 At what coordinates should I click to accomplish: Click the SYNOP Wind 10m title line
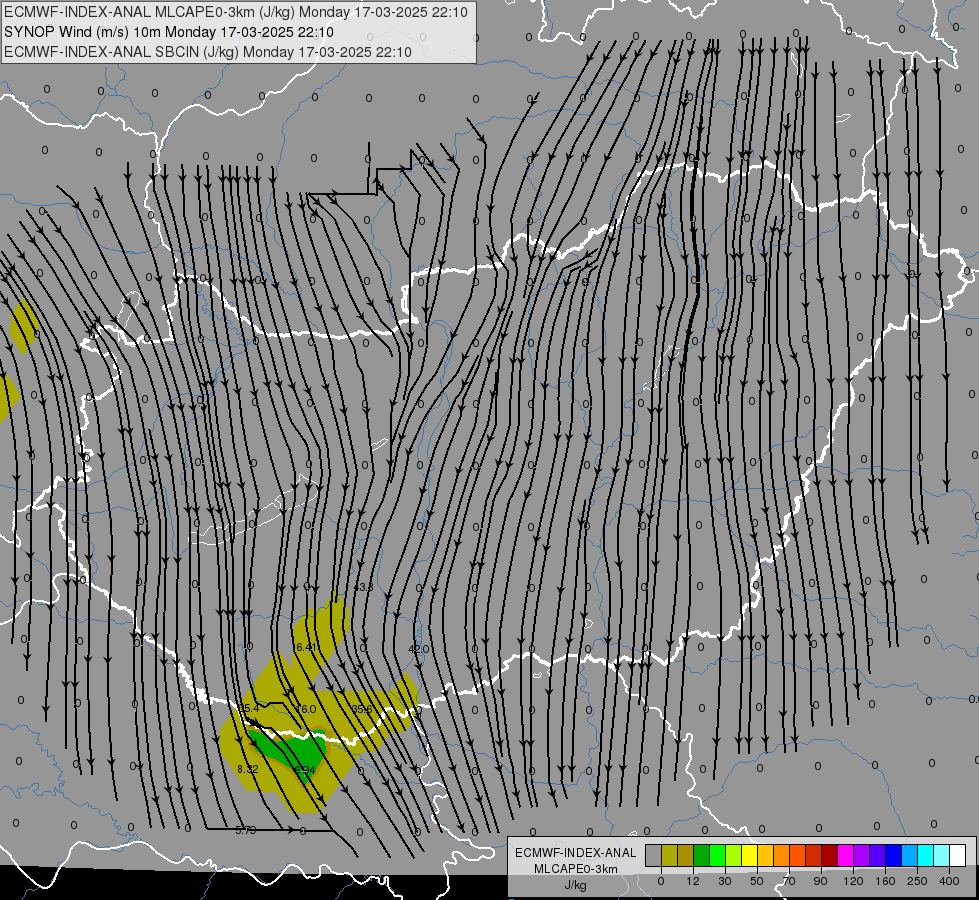point(169,32)
